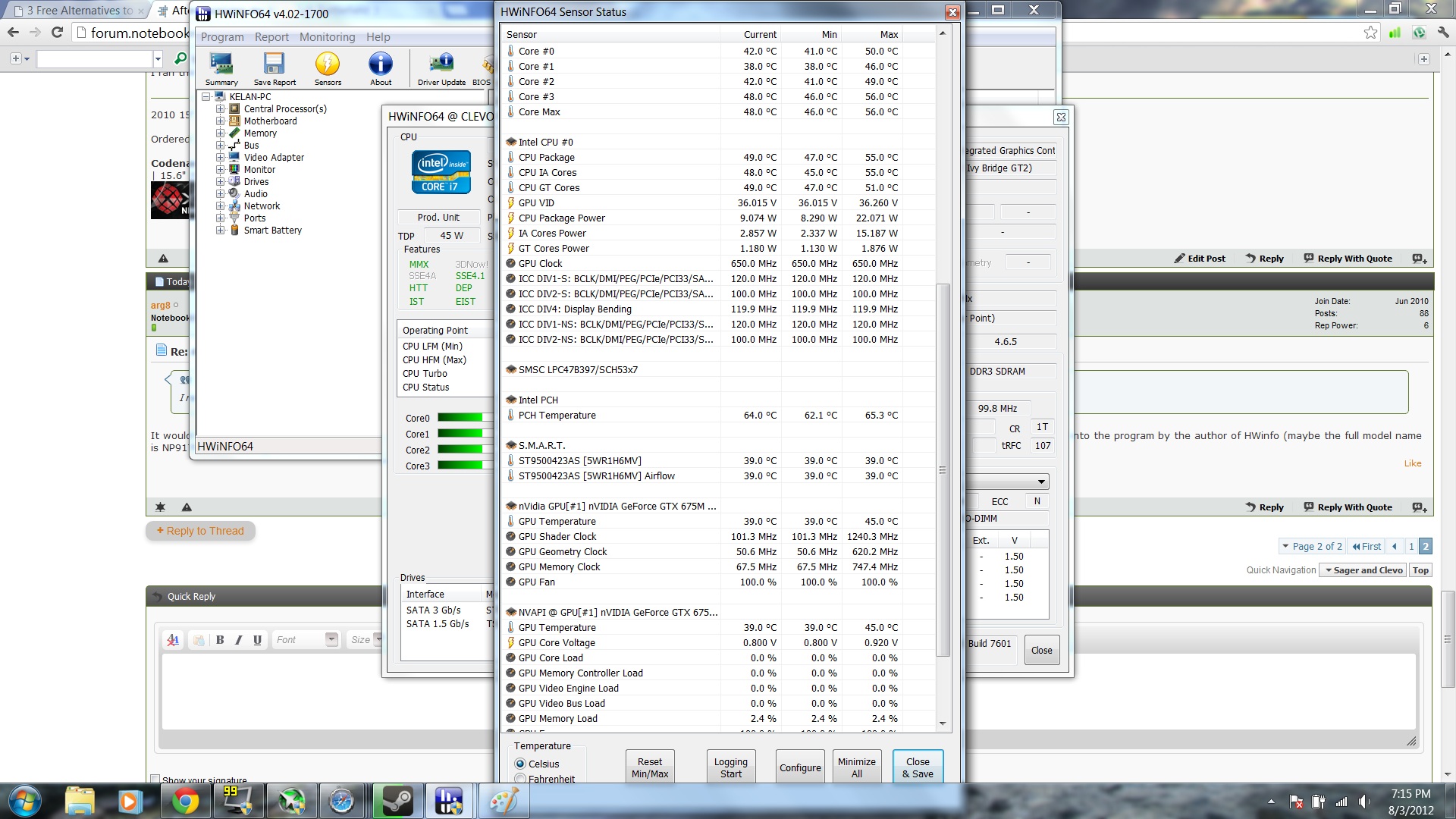Click the Close button in system summary window

click(x=1041, y=650)
